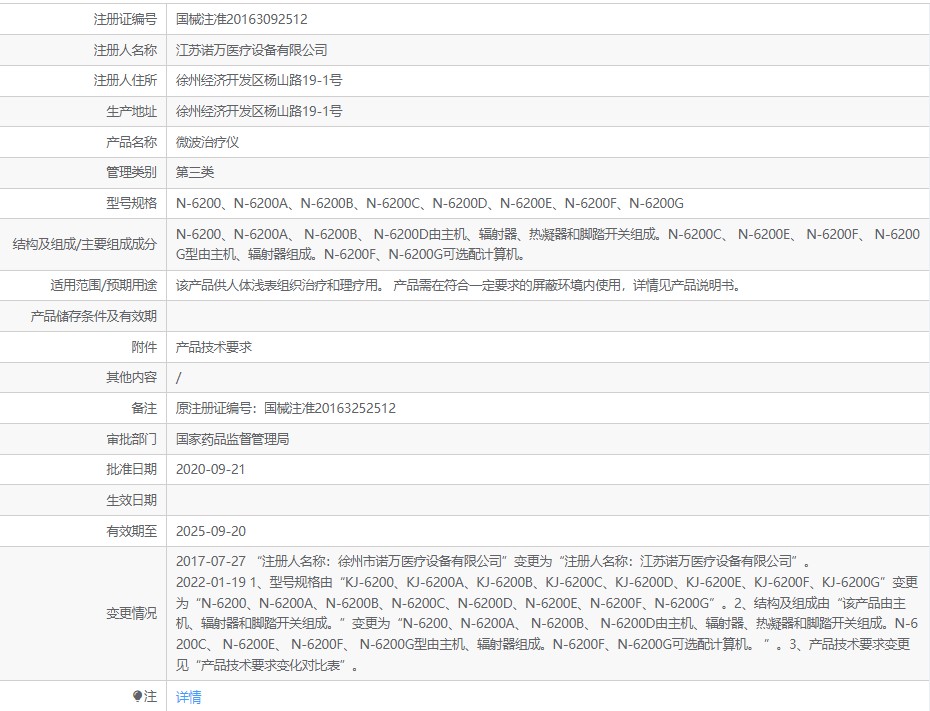
Task: Click the 注册人住所 address 徐州经济开发区杨山路19-1号
Action: pyautogui.click(x=259, y=80)
